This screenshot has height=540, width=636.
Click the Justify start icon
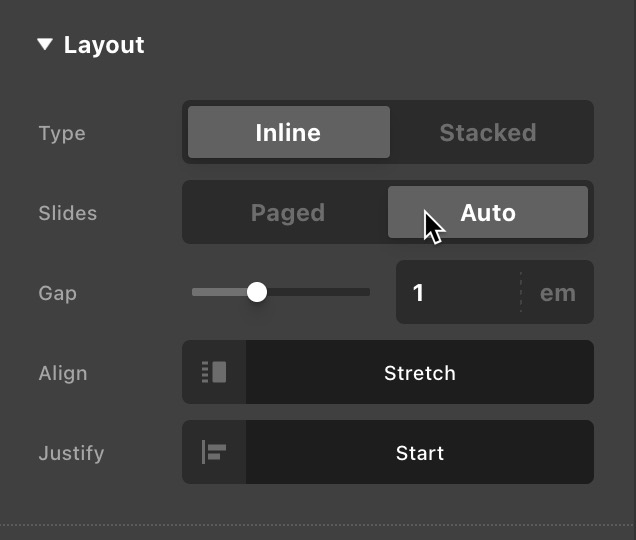tap(214, 453)
